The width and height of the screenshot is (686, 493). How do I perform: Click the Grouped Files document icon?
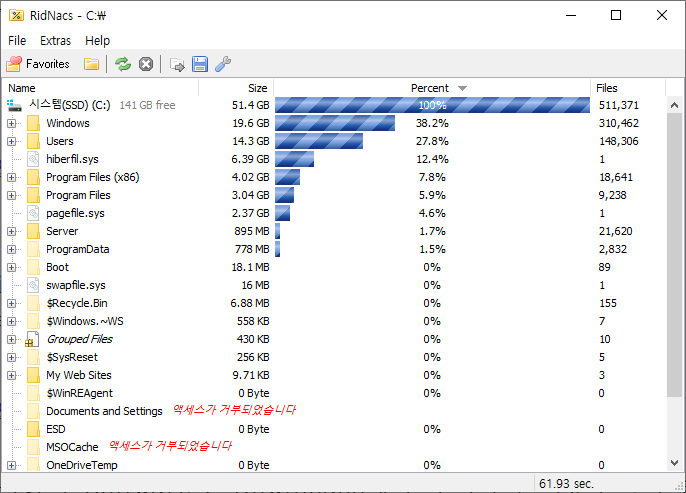pos(32,339)
